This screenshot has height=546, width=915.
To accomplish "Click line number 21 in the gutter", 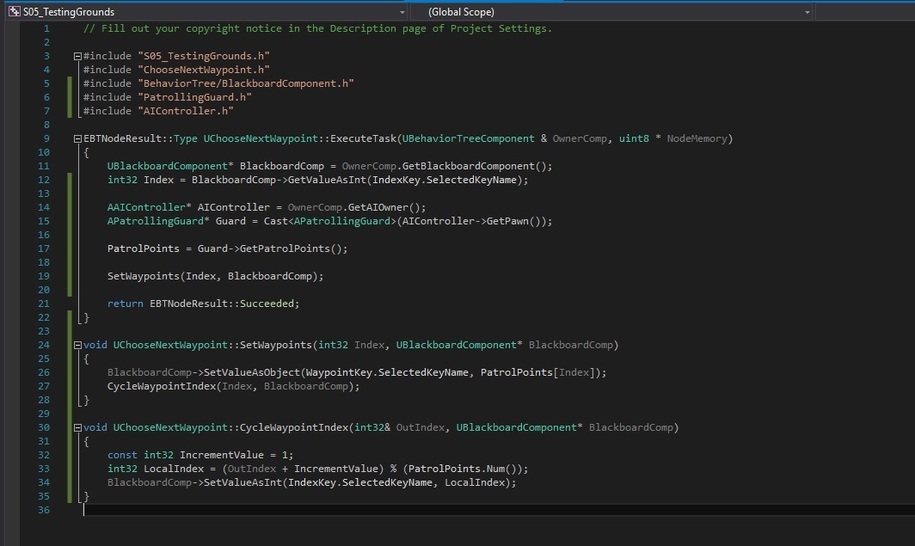I will point(44,290).
